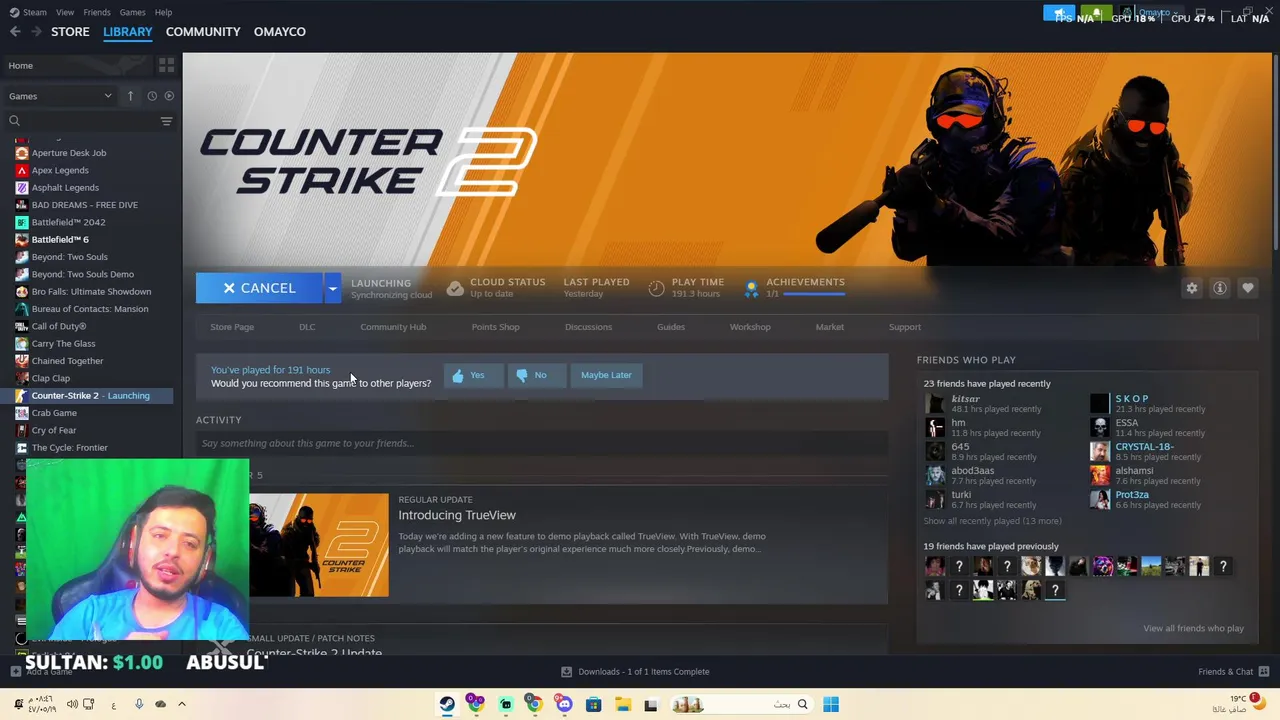The height and width of the screenshot is (720, 1280).
Task: Open Discord from the Windows taskbar
Action: click(563, 704)
